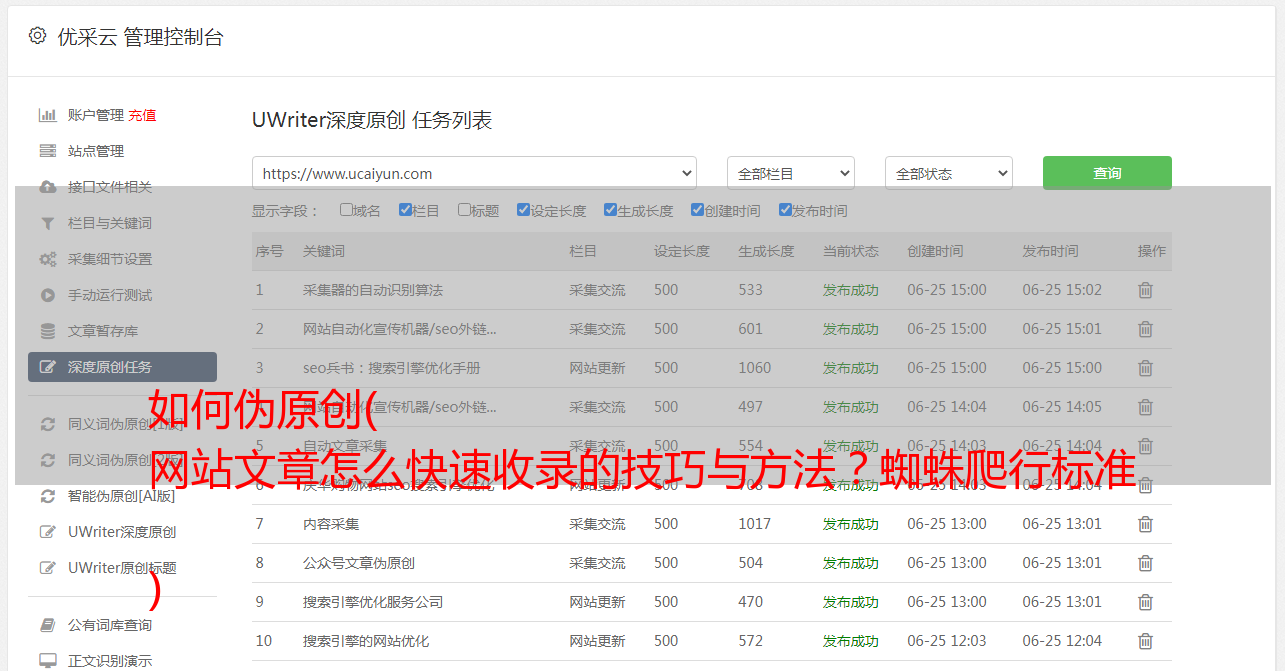Delete the row for 采集器的自动识别算法

point(1145,290)
